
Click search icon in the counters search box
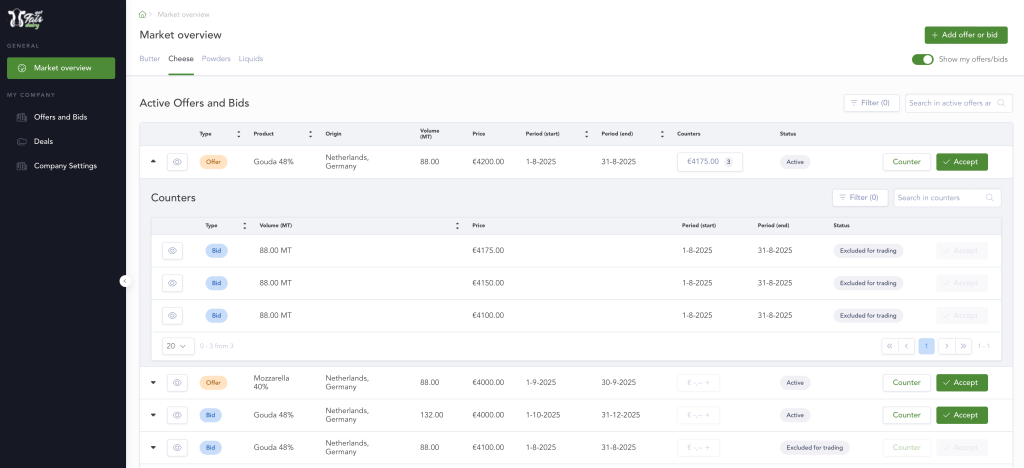[x=990, y=198]
